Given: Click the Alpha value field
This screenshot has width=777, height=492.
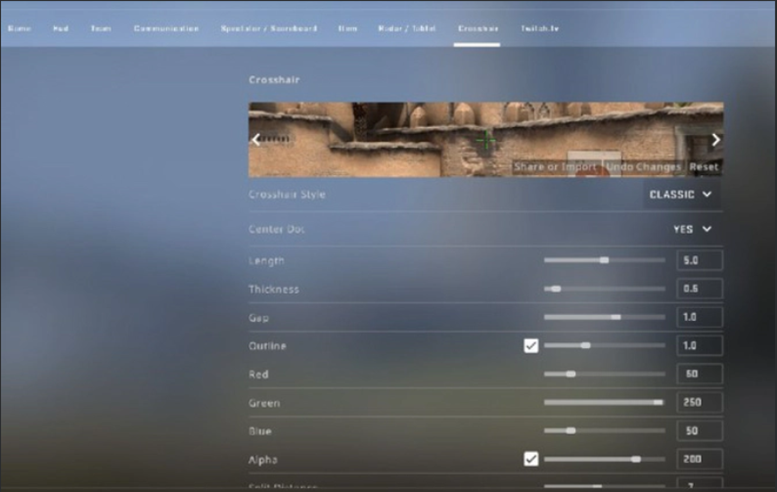Looking at the screenshot, I should [x=699, y=459].
